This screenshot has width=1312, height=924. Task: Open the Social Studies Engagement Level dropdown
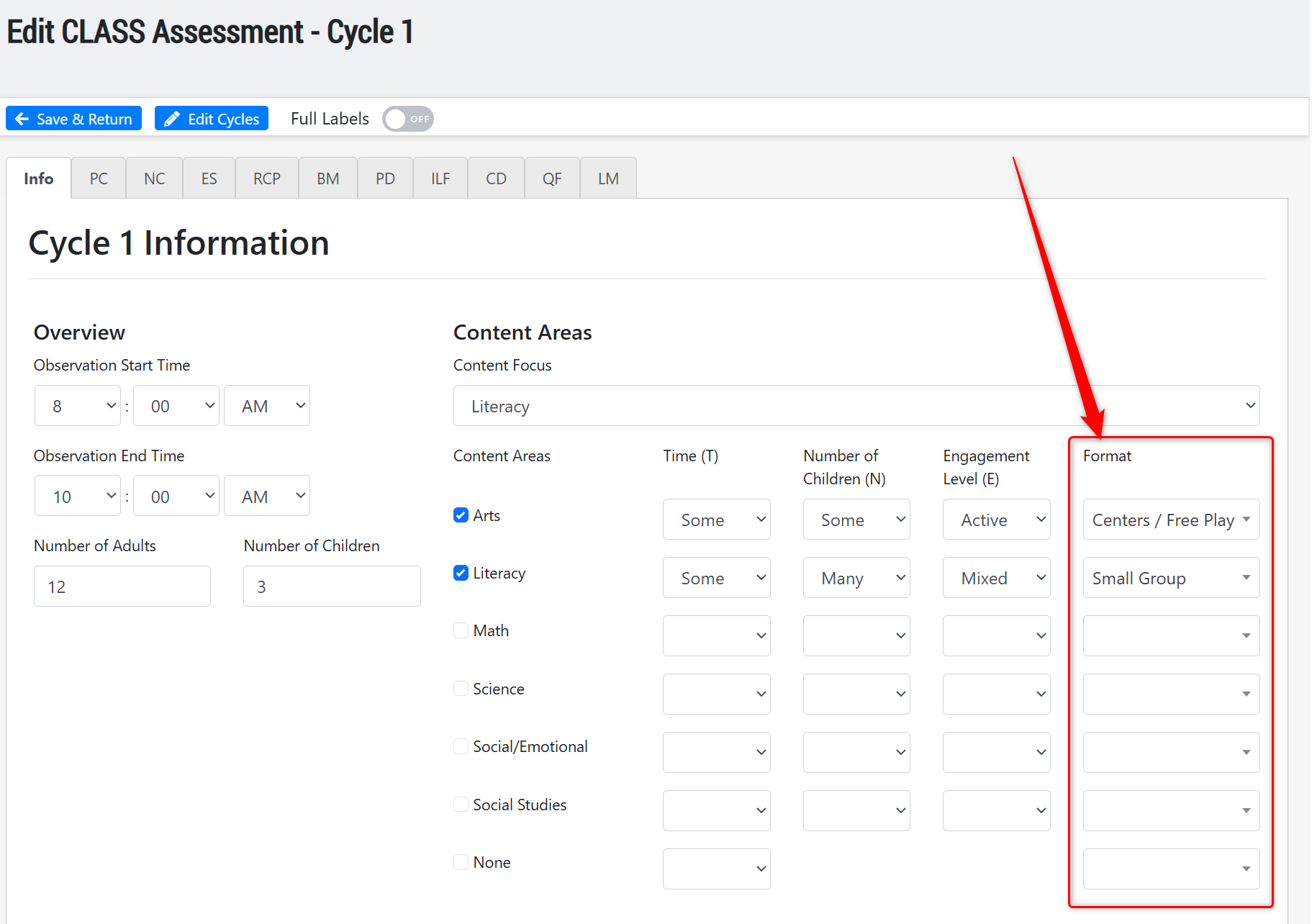coord(997,810)
